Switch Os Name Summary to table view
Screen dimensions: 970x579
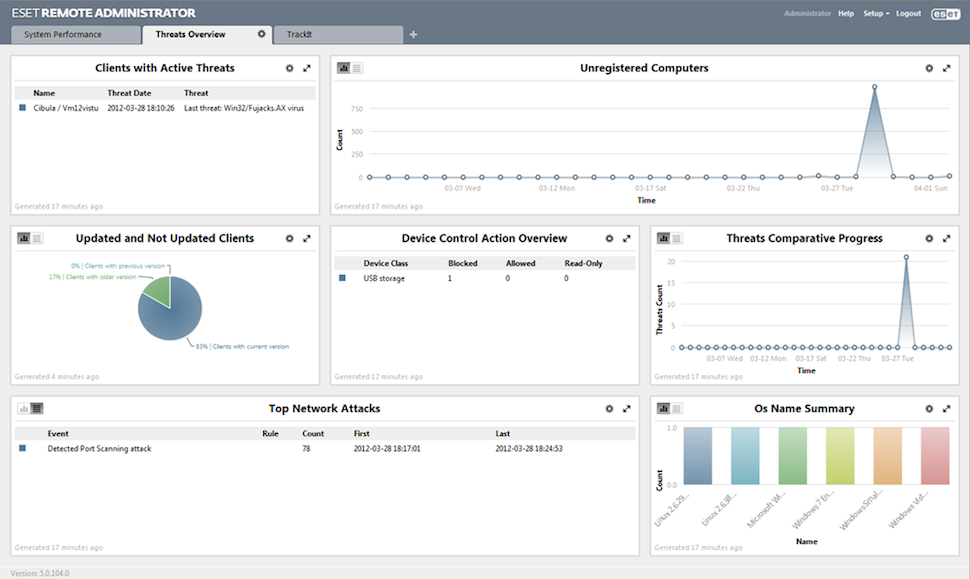click(677, 408)
